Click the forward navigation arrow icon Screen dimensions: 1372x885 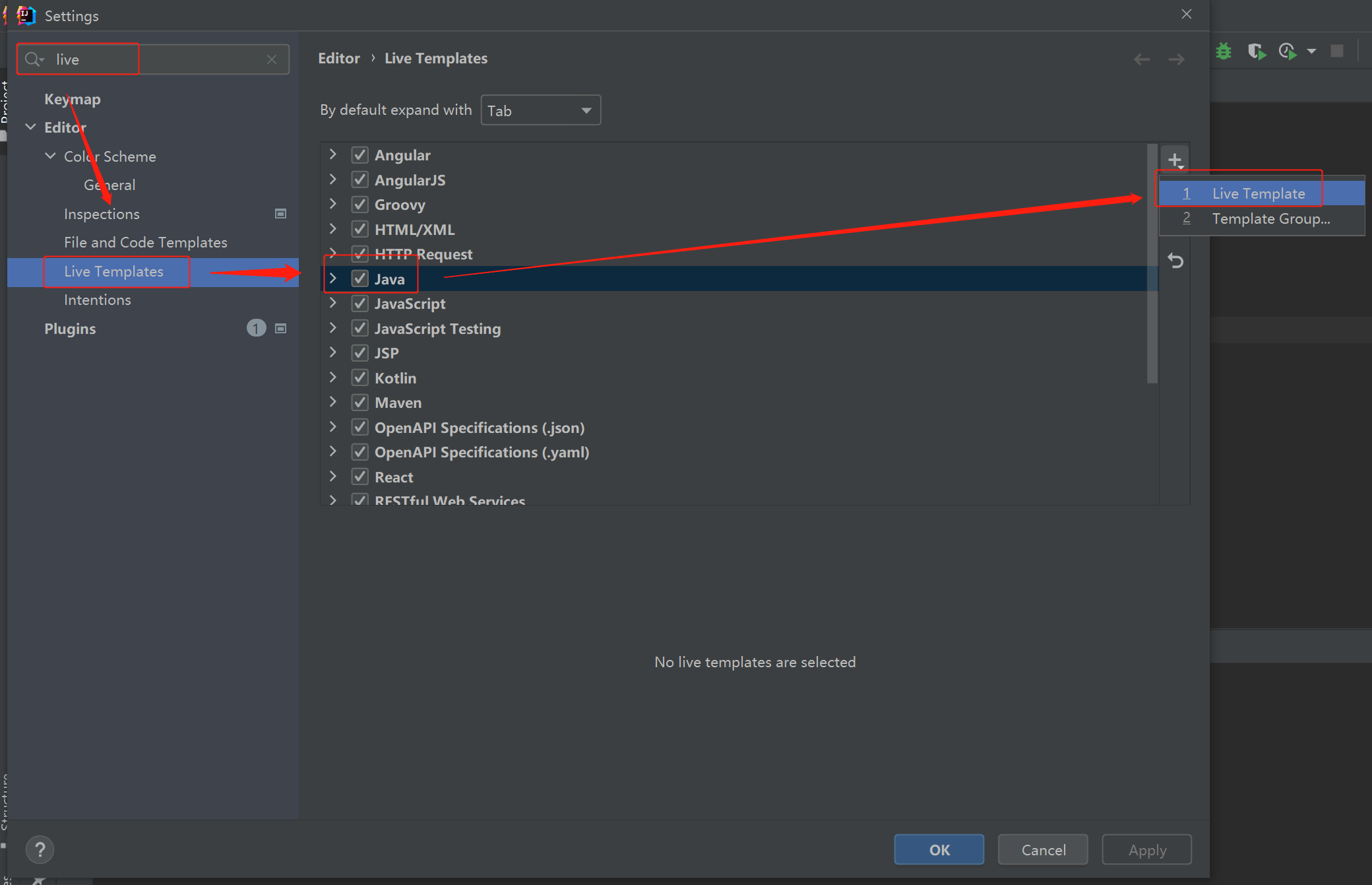1176,59
